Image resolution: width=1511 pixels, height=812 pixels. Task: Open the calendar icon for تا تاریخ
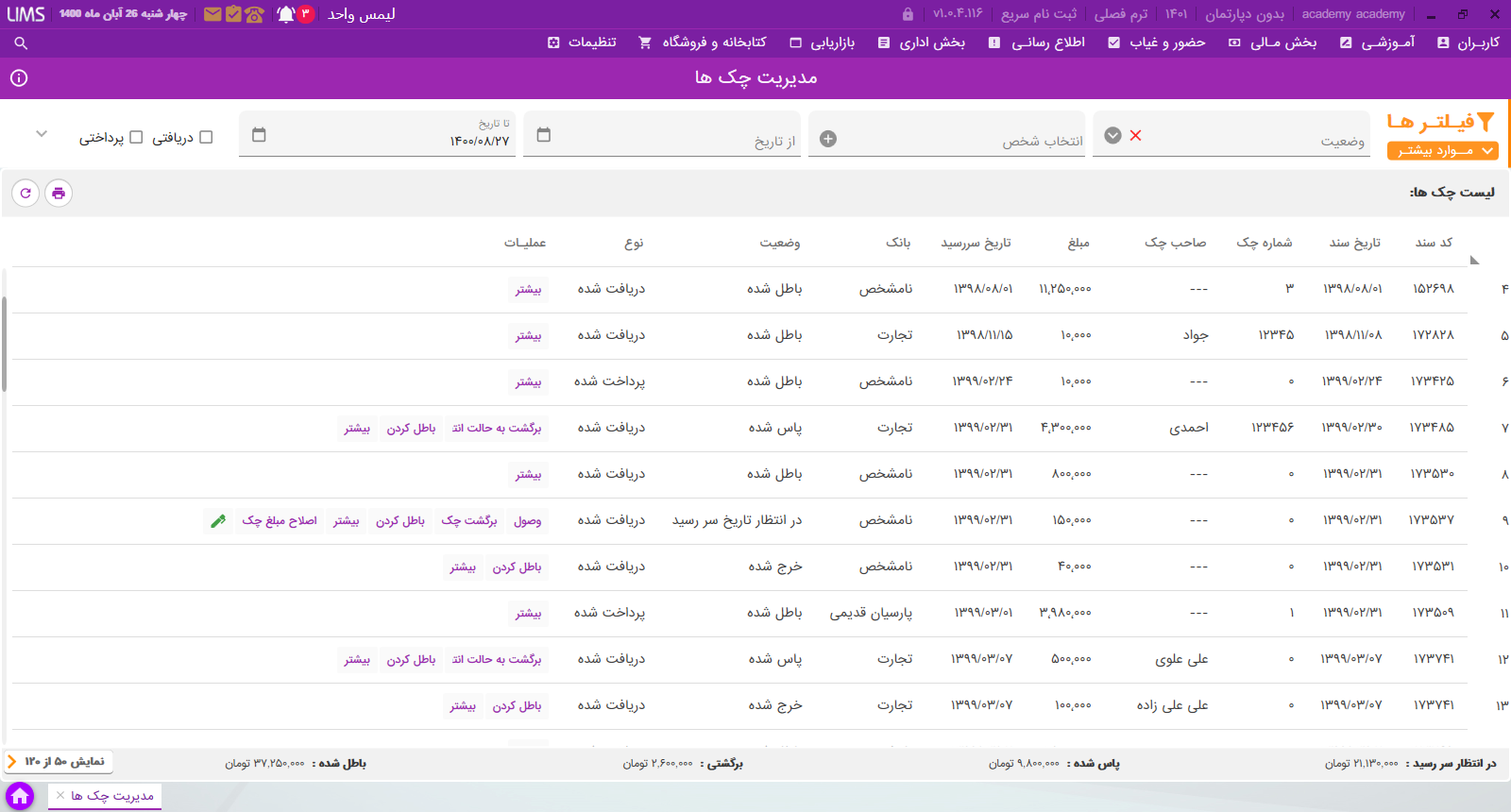point(259,135)
